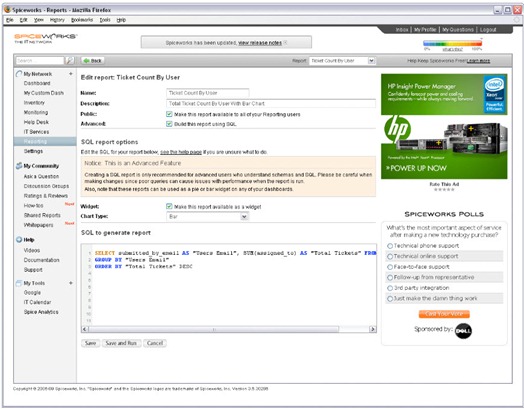Viewport: 524px width, 409px height.
Task: Click Learn more link in header
Action: 478,61
